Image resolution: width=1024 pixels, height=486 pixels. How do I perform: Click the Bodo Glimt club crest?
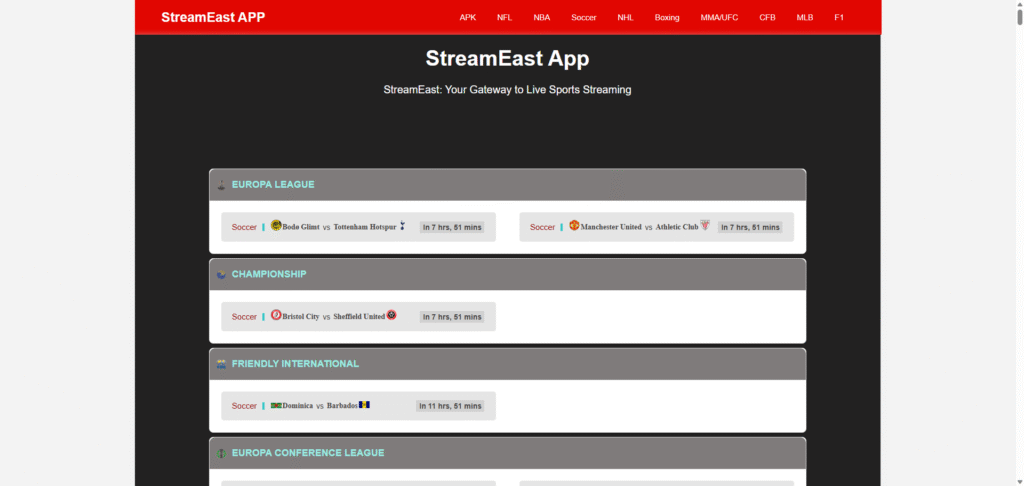tap(276, 225)
